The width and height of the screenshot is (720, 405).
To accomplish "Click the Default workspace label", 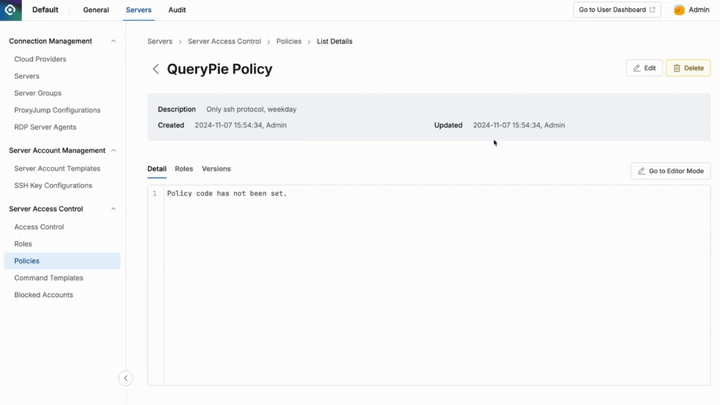I will (x=45, y=10).
